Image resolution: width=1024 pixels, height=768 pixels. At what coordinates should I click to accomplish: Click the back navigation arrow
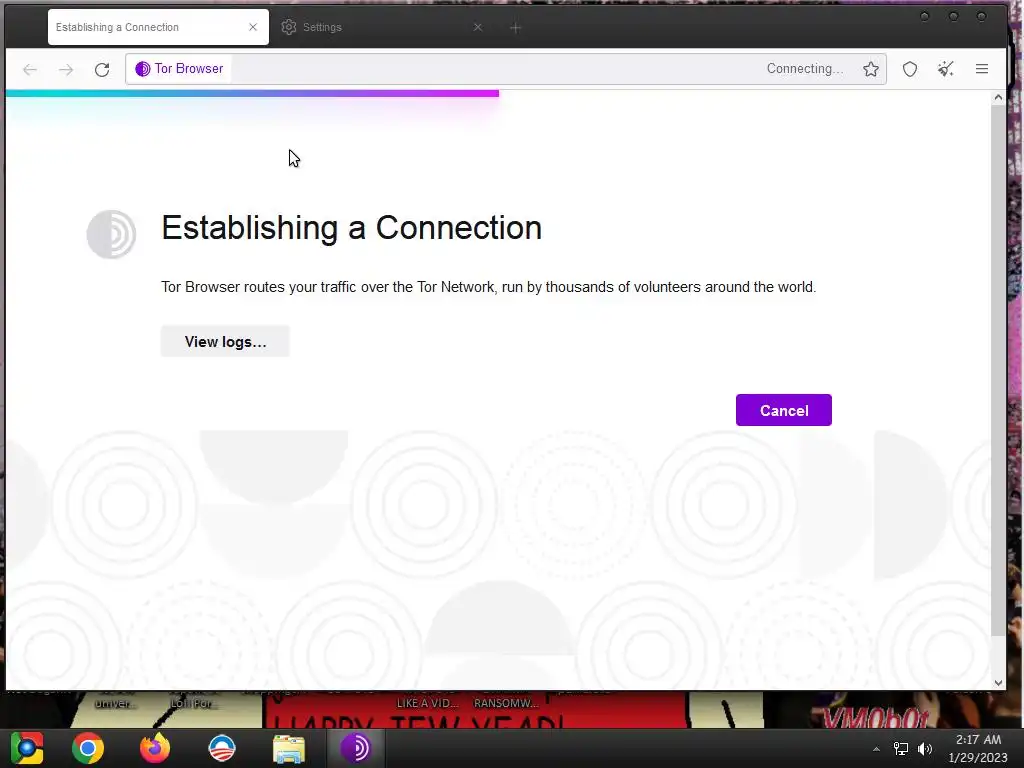(30, 69)
